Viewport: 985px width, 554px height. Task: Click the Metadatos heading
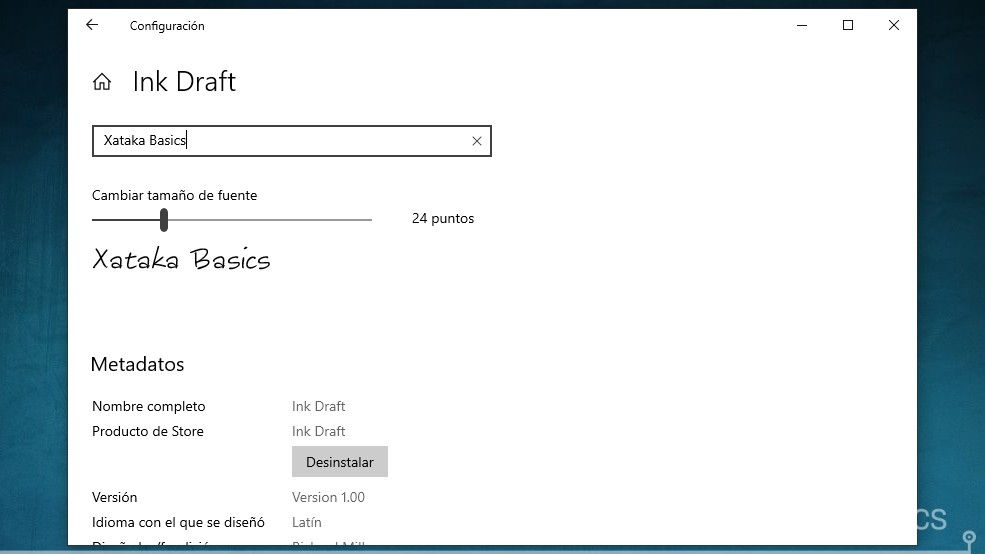click(x=137, y=364)
